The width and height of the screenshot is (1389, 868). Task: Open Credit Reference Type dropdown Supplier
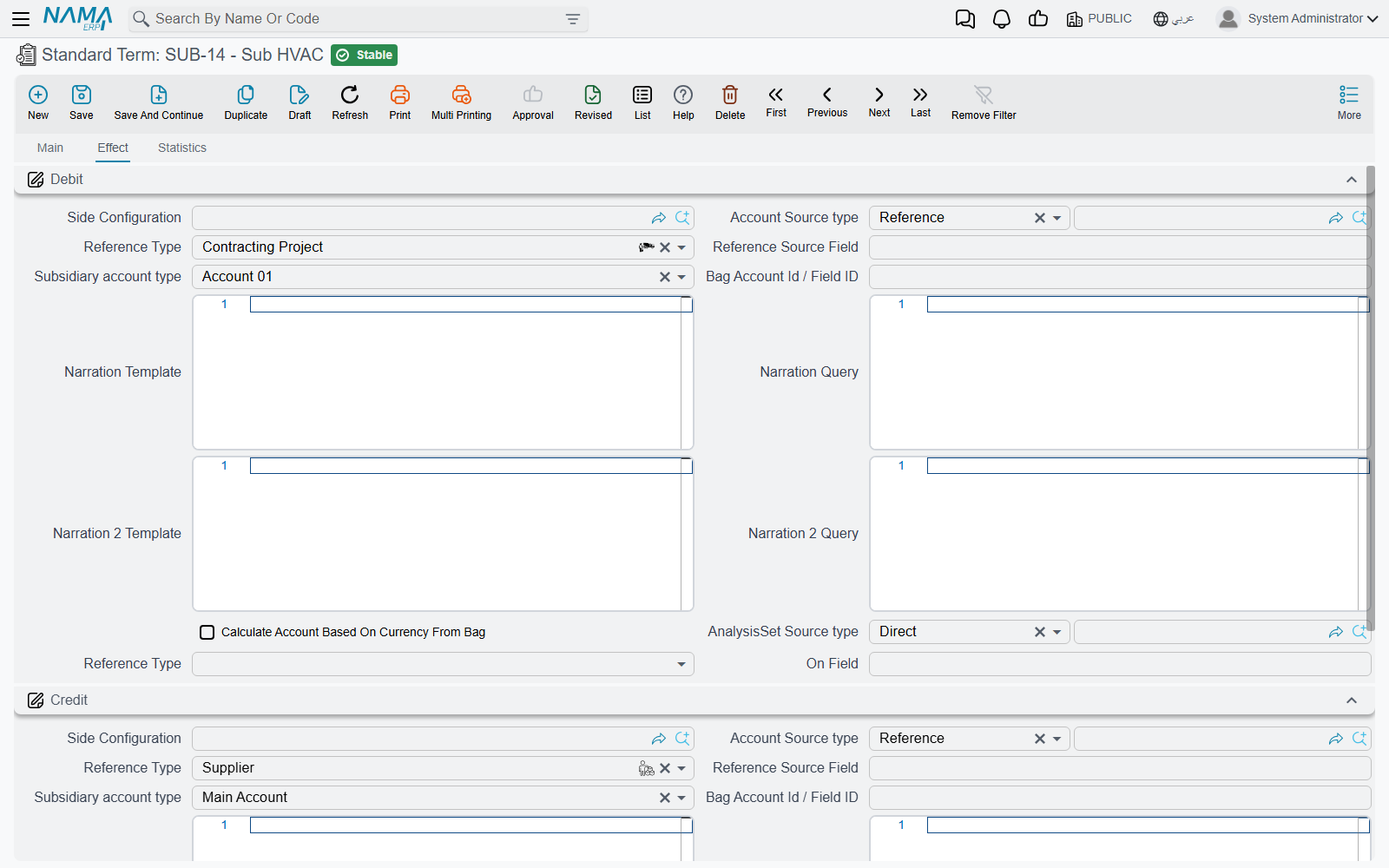[x=682, y=768]
